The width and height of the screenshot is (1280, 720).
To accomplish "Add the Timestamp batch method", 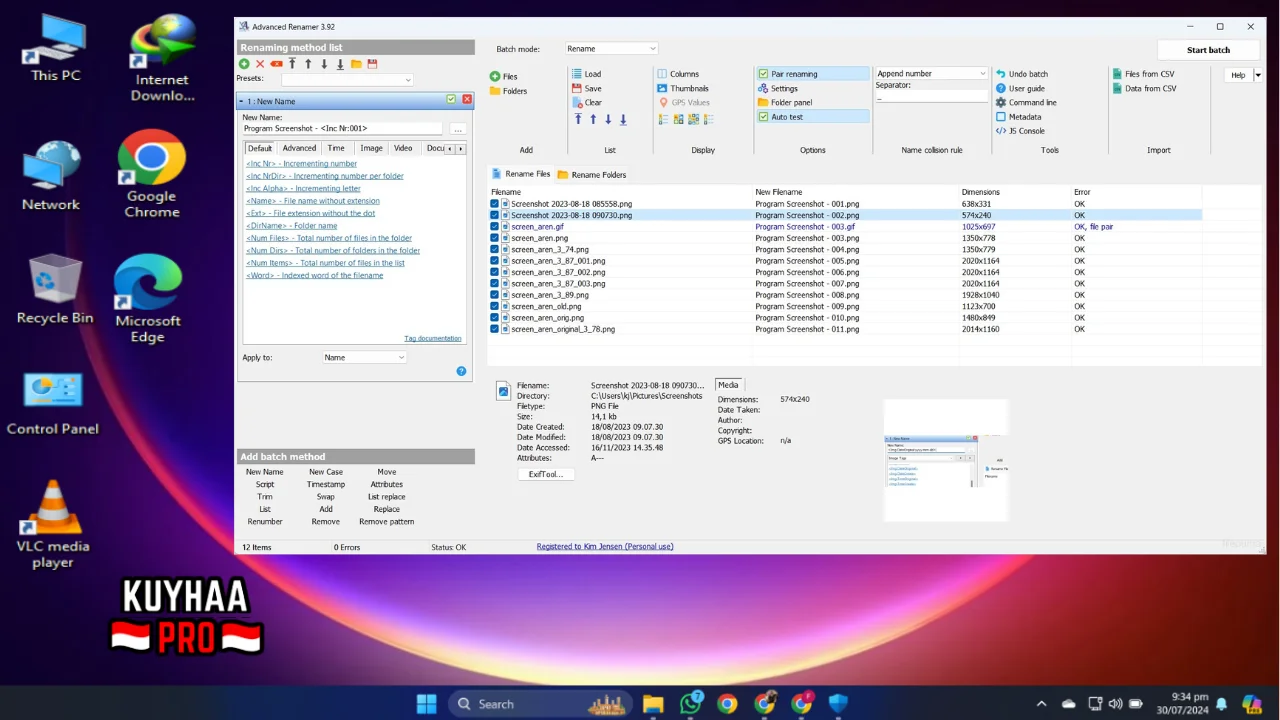I will click(x=326, y=484).
